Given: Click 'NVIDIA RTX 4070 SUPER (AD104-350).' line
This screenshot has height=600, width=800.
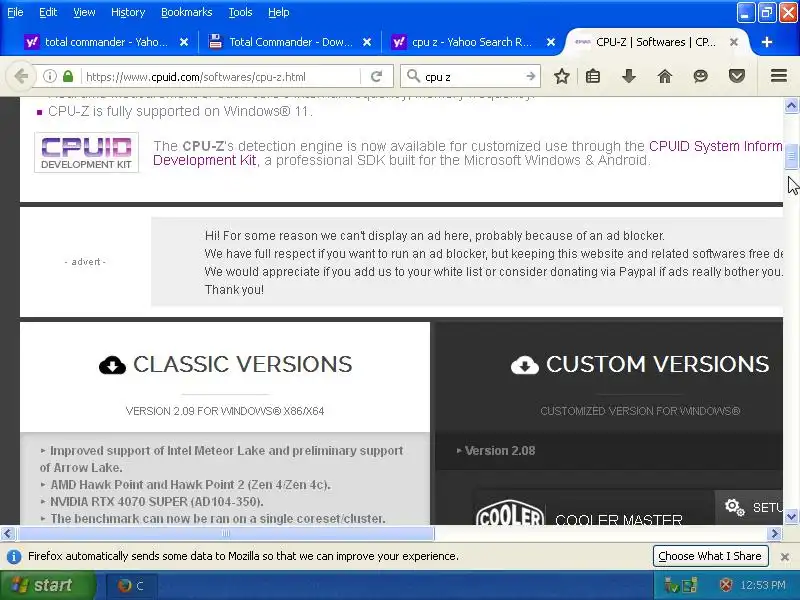Looking at the screenshot, I should 157,502.
